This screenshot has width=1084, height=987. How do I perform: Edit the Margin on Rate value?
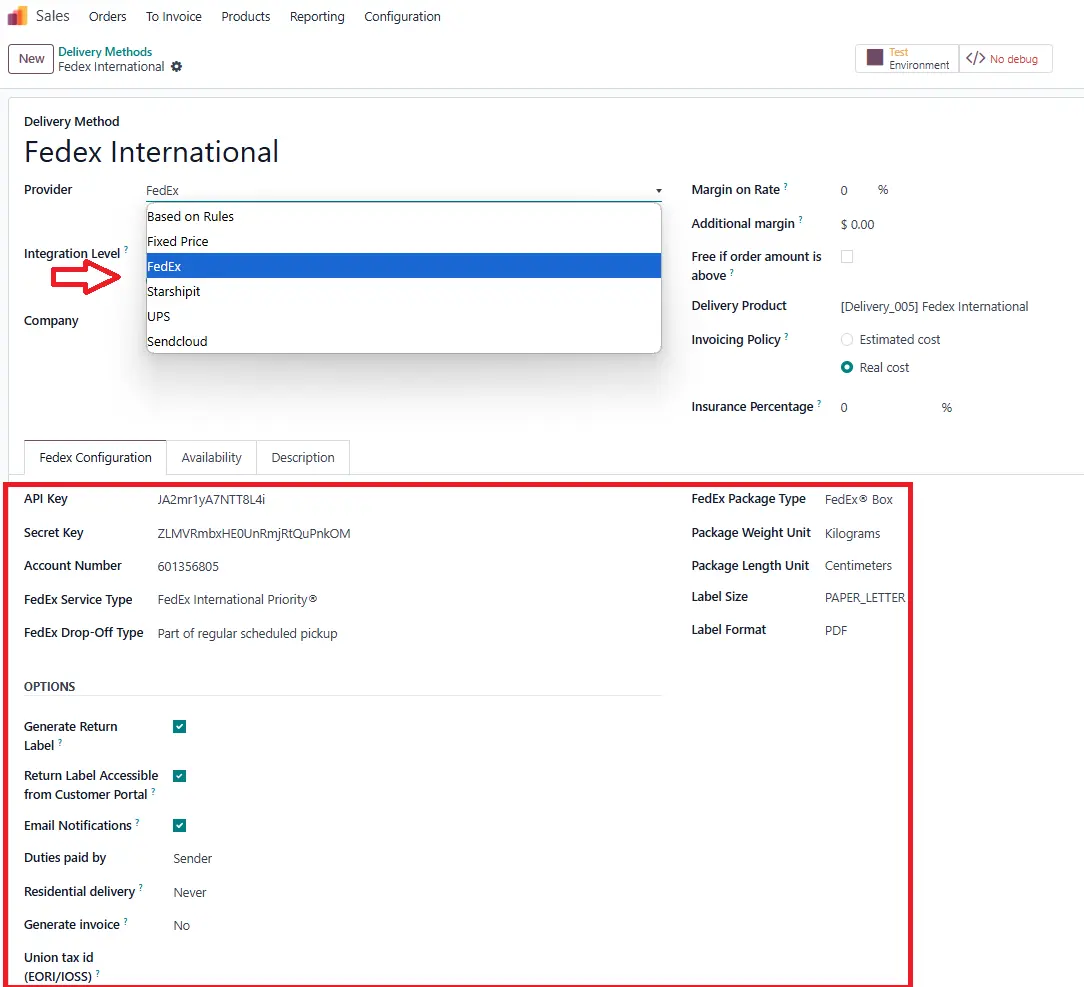point(844,190)
